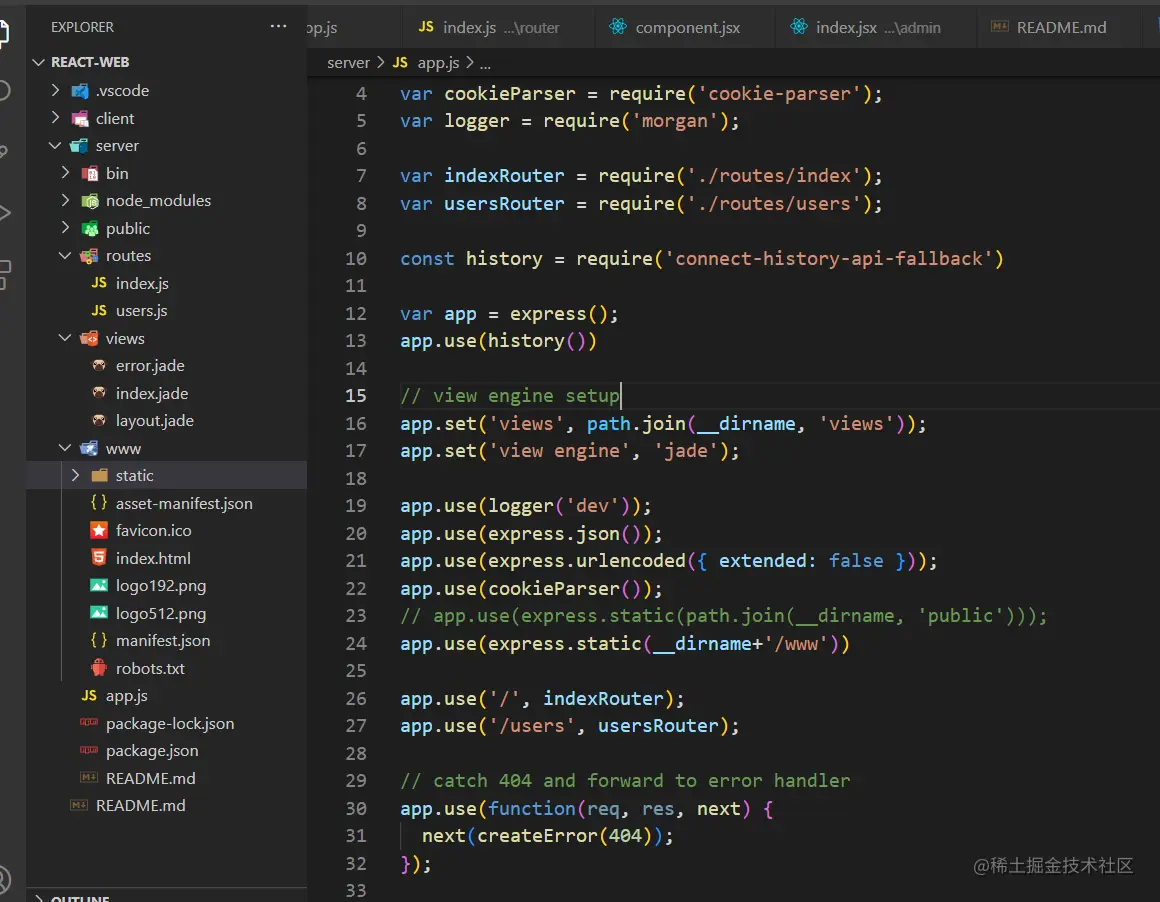Click the braces icon of asset-manifest.json
Image resolution: width=1160 pixels, height=902 pixels.
point(99,502)
